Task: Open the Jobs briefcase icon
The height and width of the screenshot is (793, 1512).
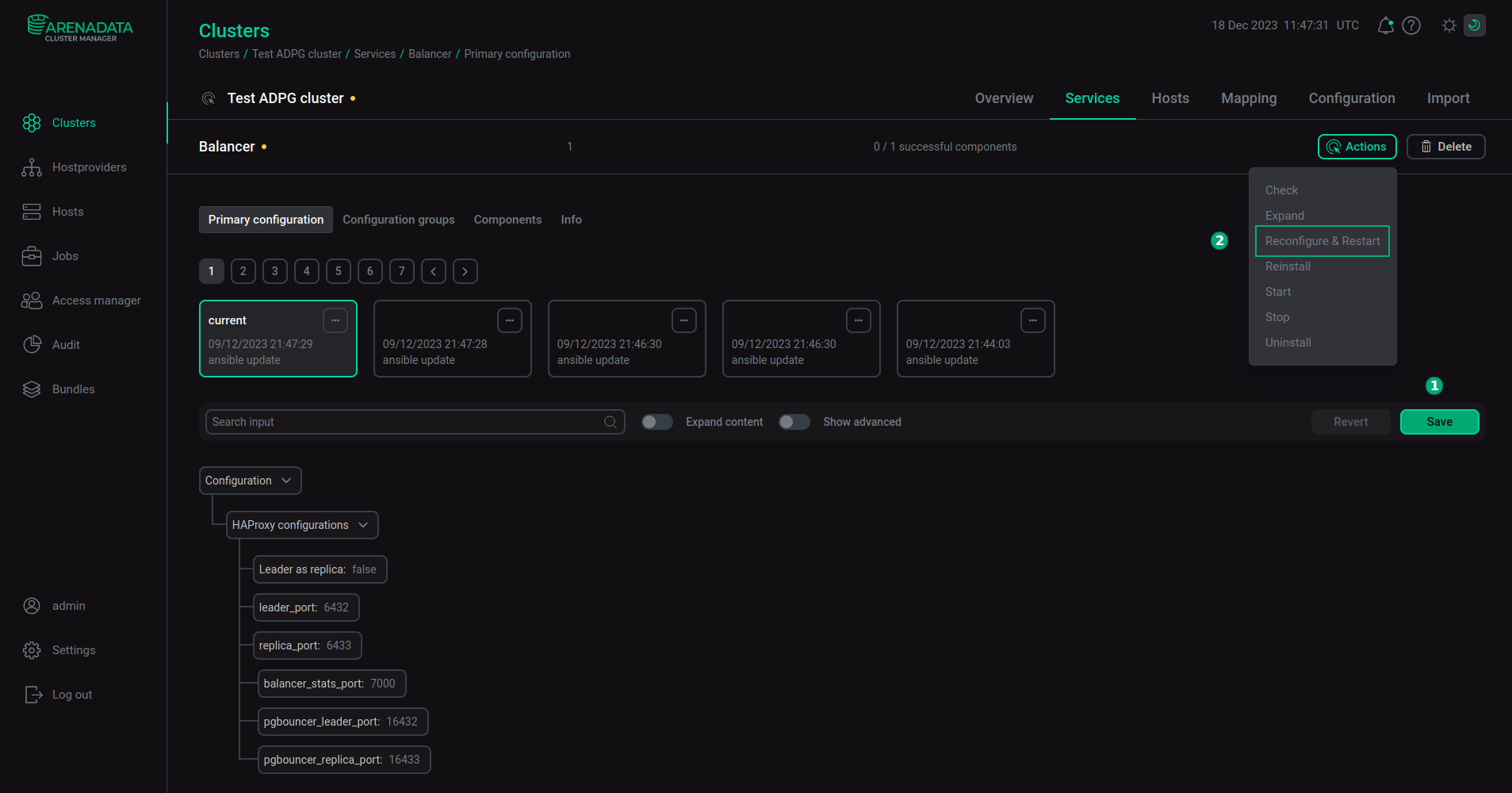Action: coord(32,256)
